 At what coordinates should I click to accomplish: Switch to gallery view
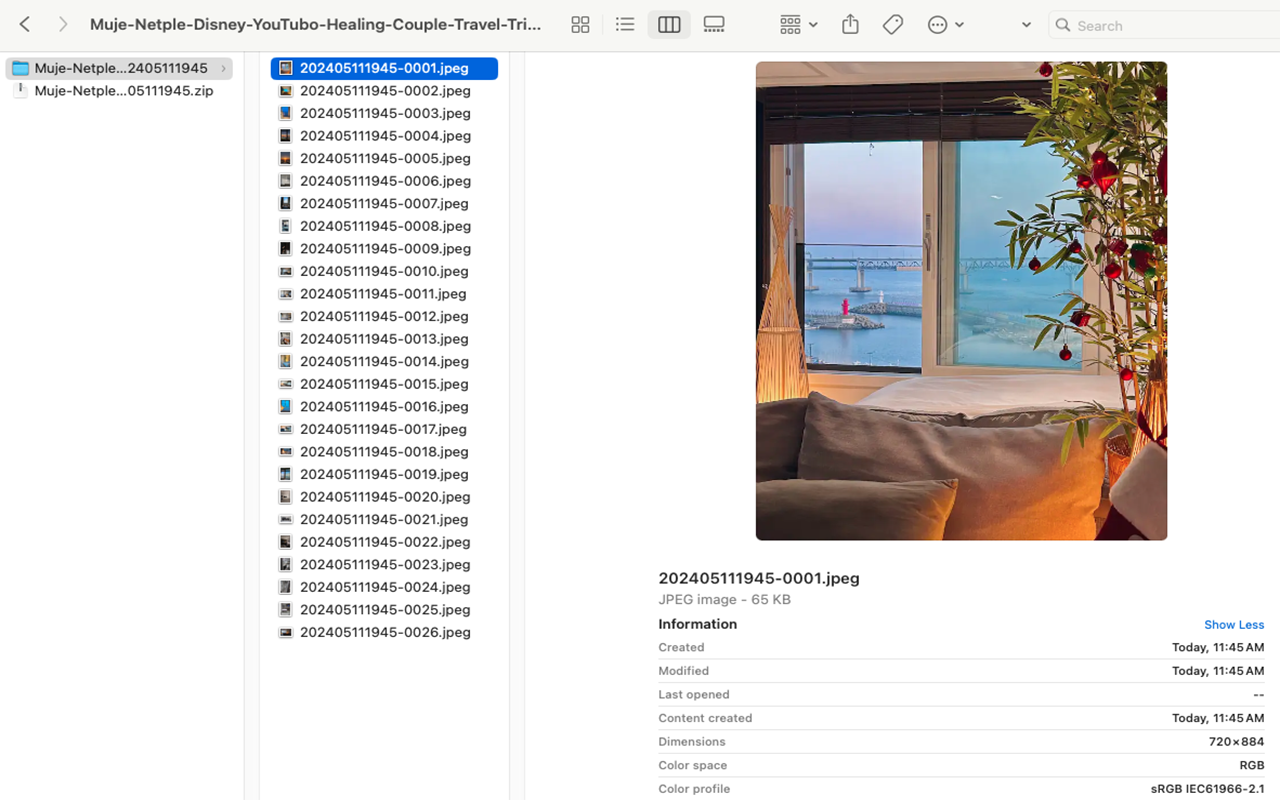click(x=714, y=25)
